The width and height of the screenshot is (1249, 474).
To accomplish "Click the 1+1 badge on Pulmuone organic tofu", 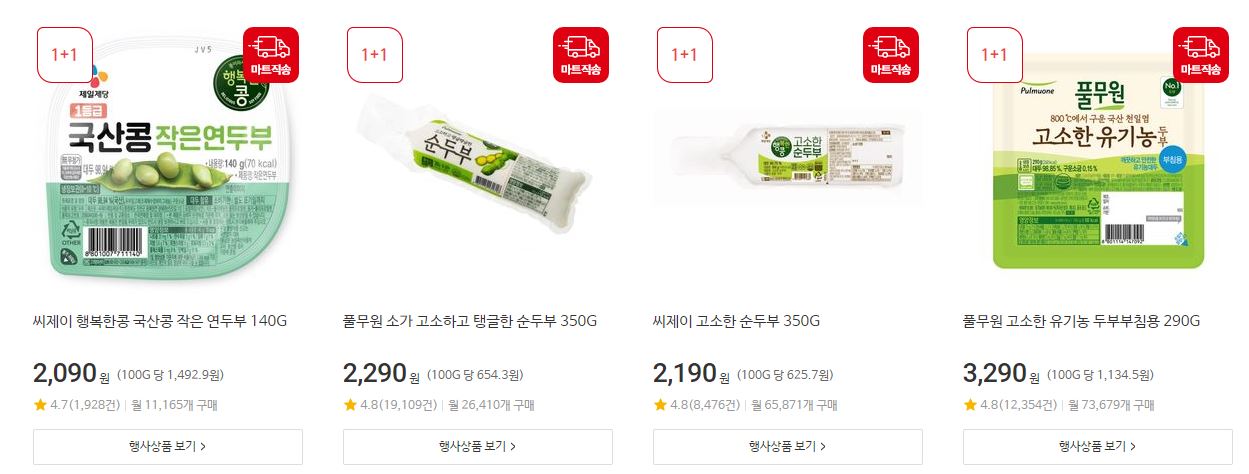I will [x=995, y=54].
